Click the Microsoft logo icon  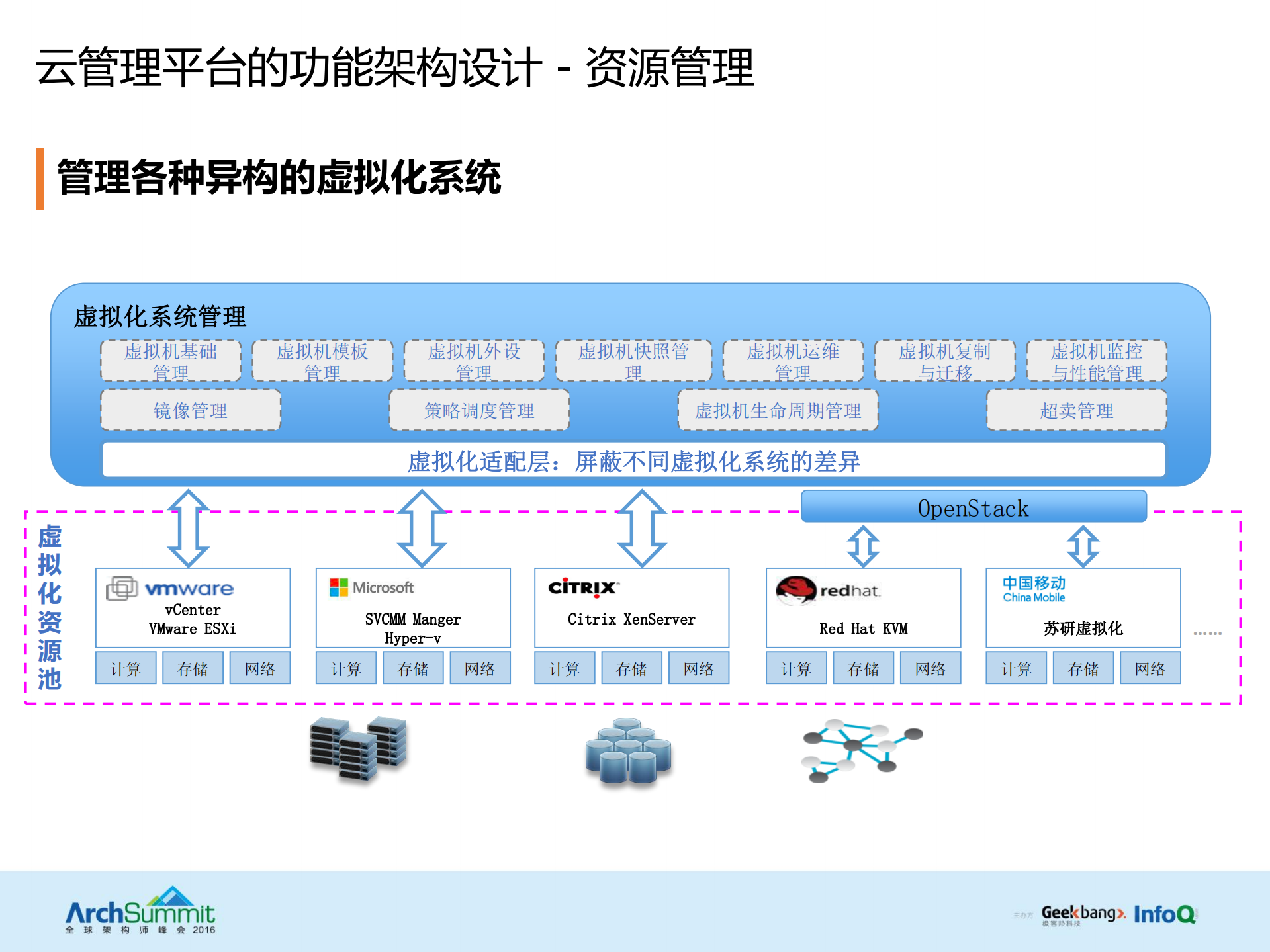click(x=338, y=587)
